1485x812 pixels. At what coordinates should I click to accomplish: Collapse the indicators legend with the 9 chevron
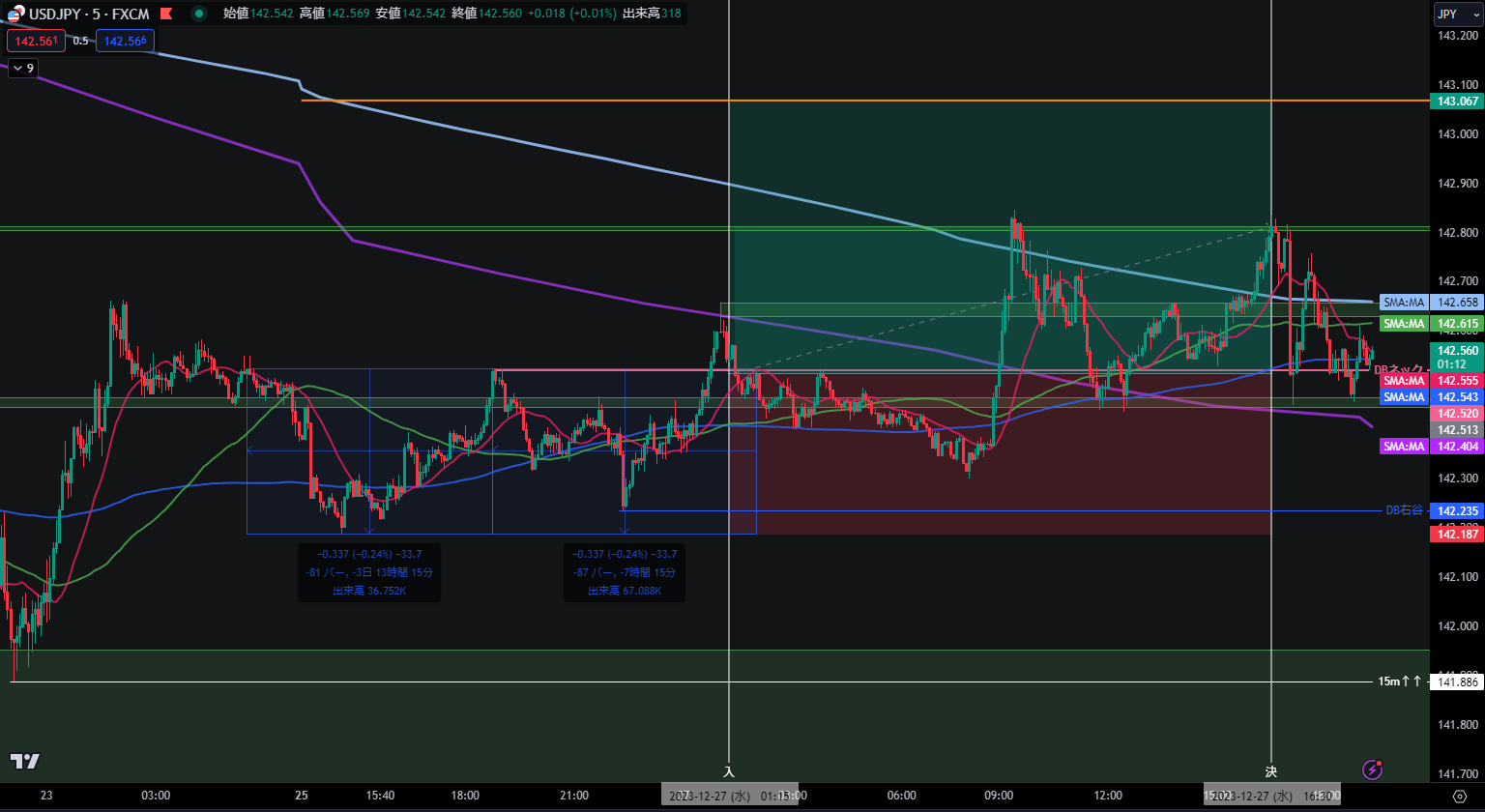click(x=21, y=68)
